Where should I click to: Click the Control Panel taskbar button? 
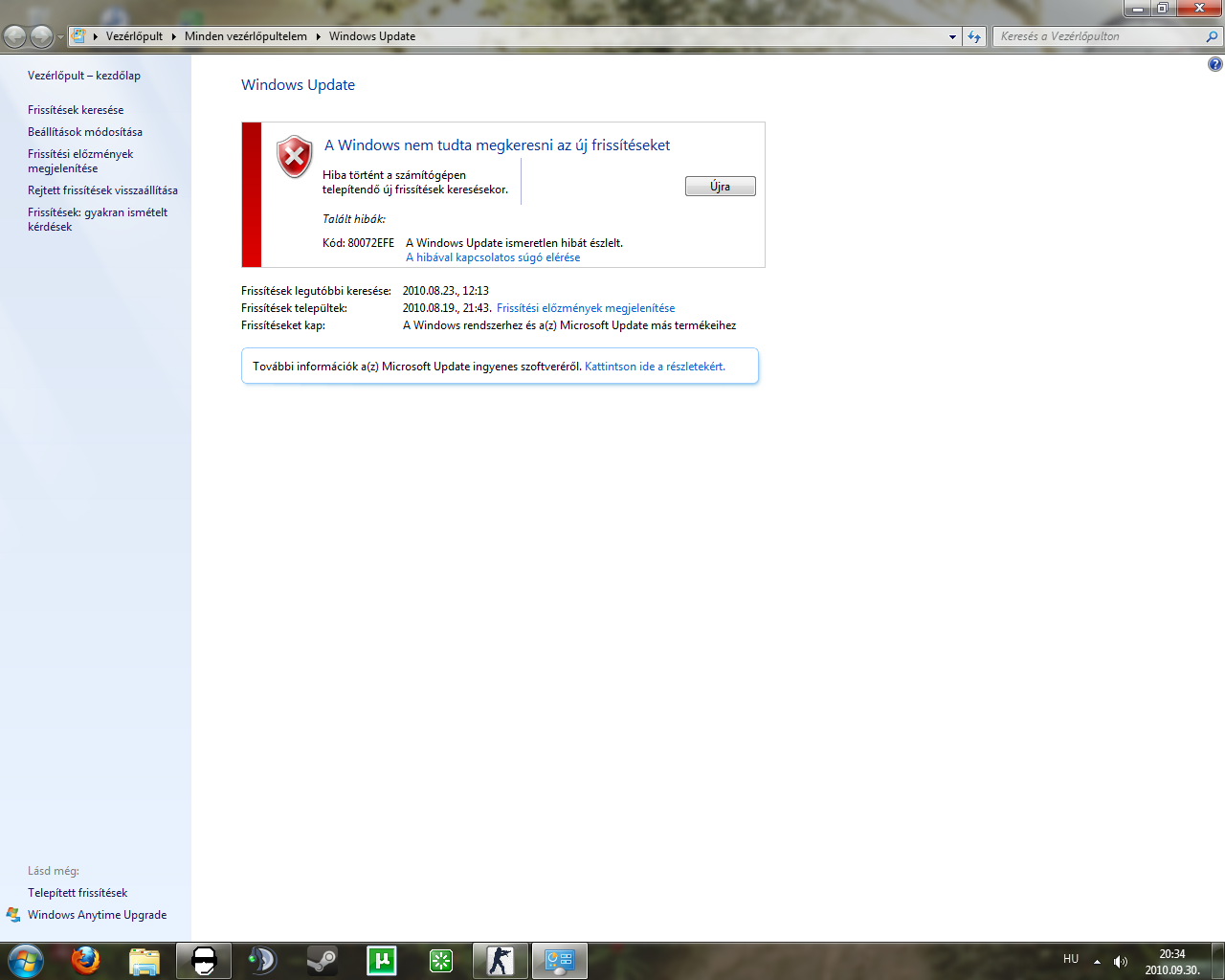tap(560, 960)
